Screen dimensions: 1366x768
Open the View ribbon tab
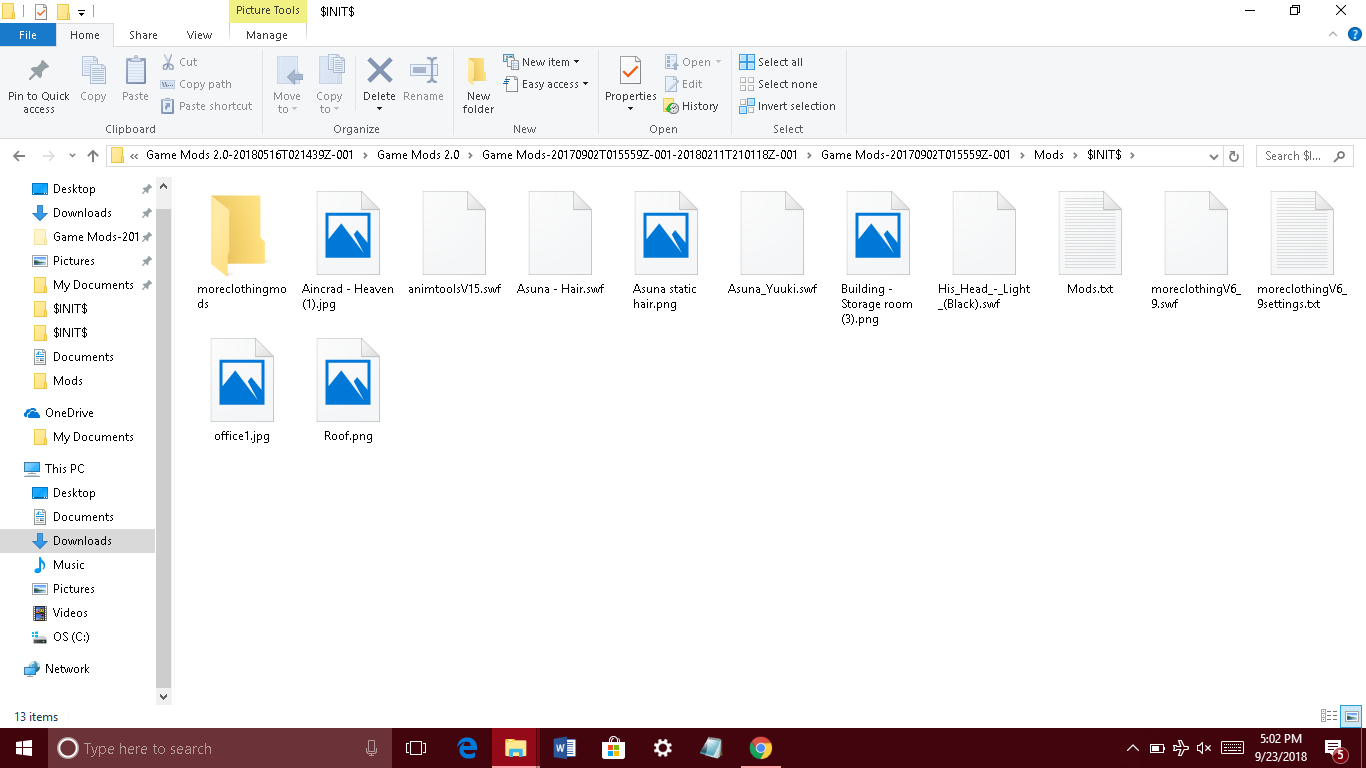click(199, 35)
